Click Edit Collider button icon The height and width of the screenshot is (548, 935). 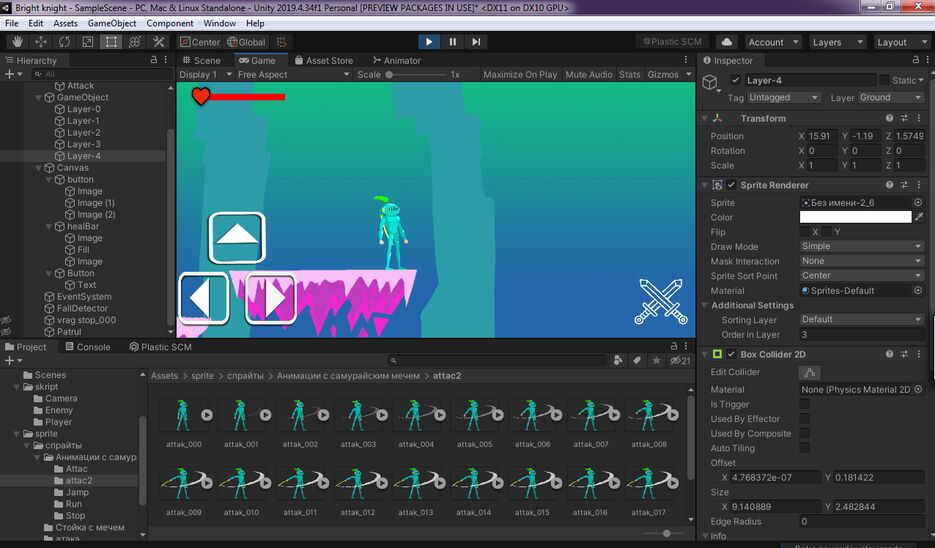pyautogui.click(x=809, y=372)
